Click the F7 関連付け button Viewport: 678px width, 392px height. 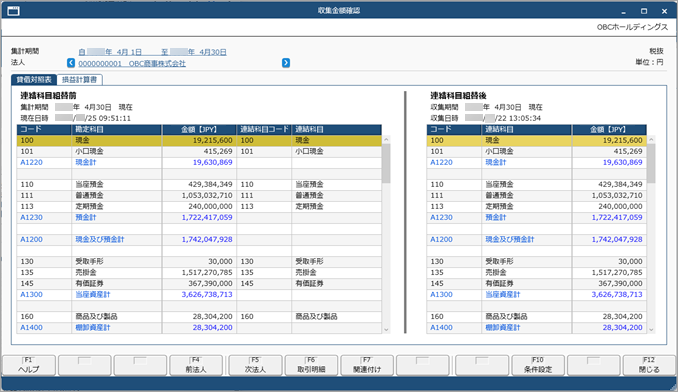pyautogui.click(x=367, y=365)
